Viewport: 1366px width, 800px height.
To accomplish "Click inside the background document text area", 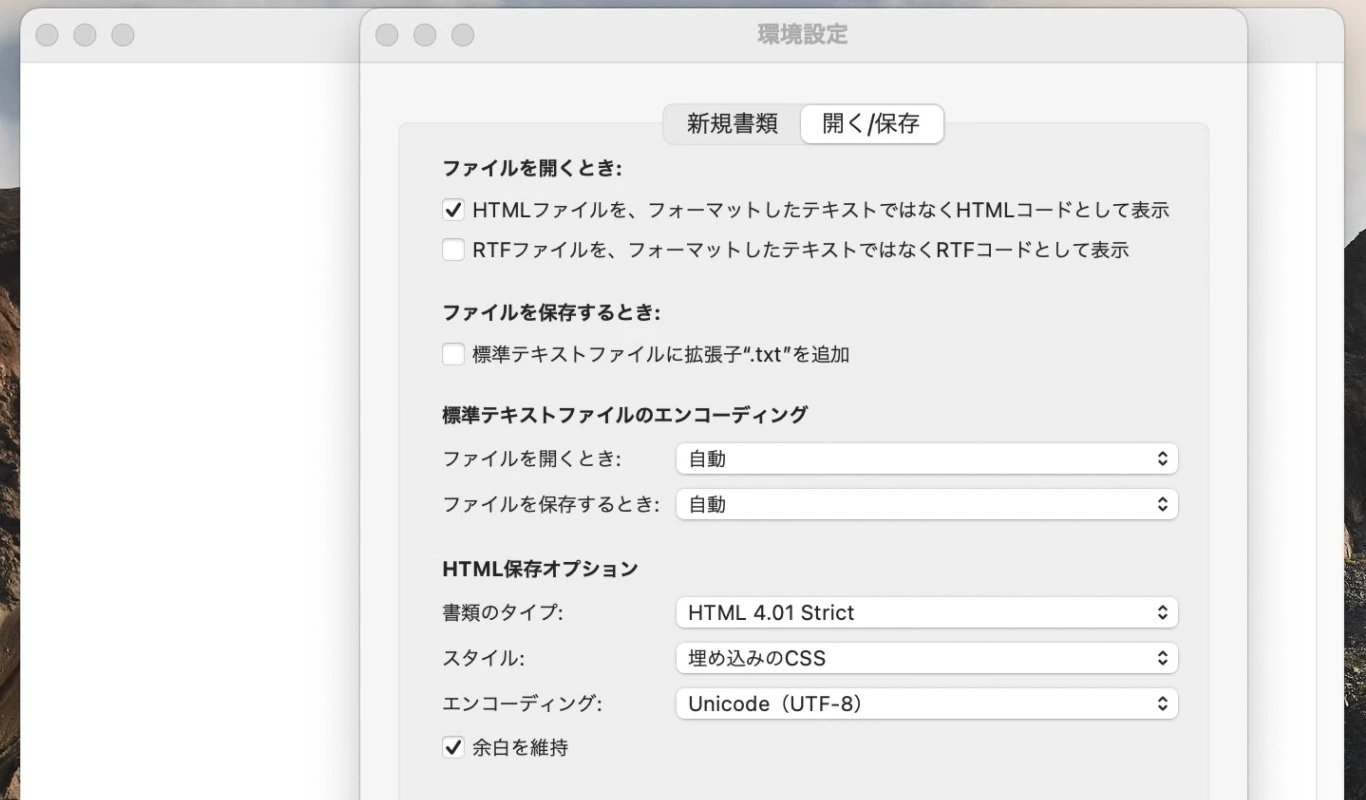I will pos(190,430).
